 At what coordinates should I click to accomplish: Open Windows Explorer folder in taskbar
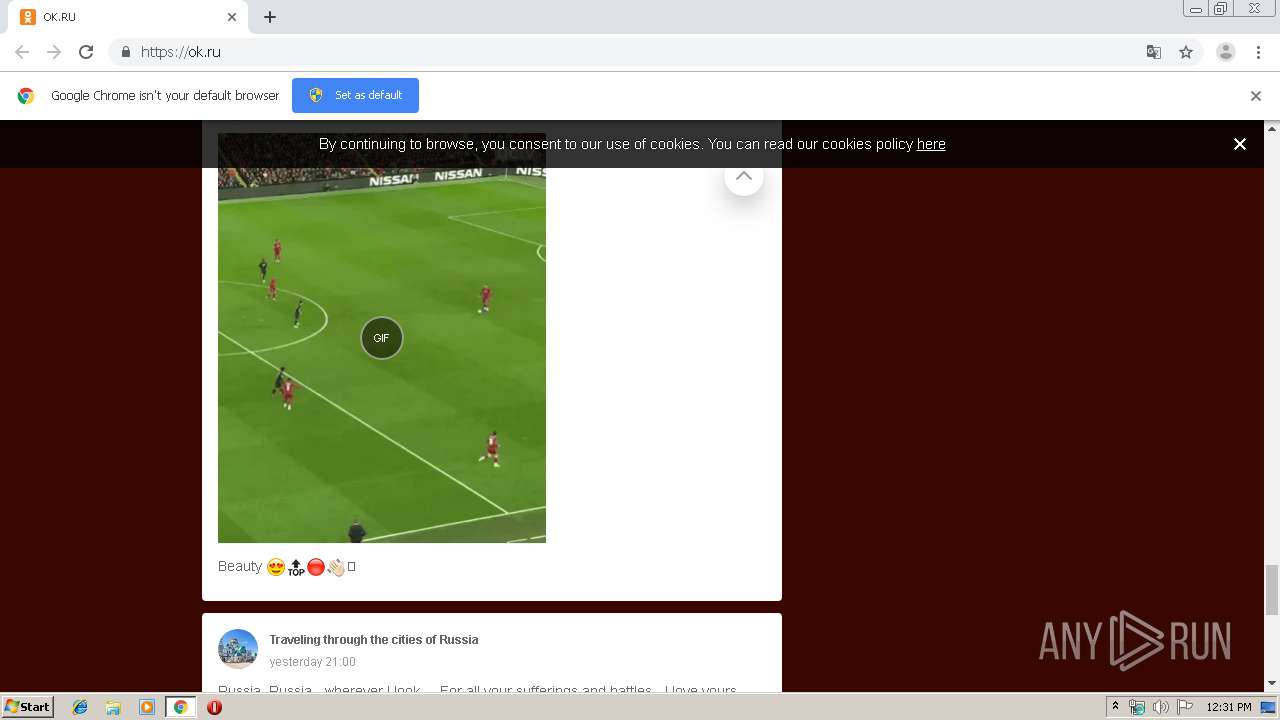tap(113, 707)
